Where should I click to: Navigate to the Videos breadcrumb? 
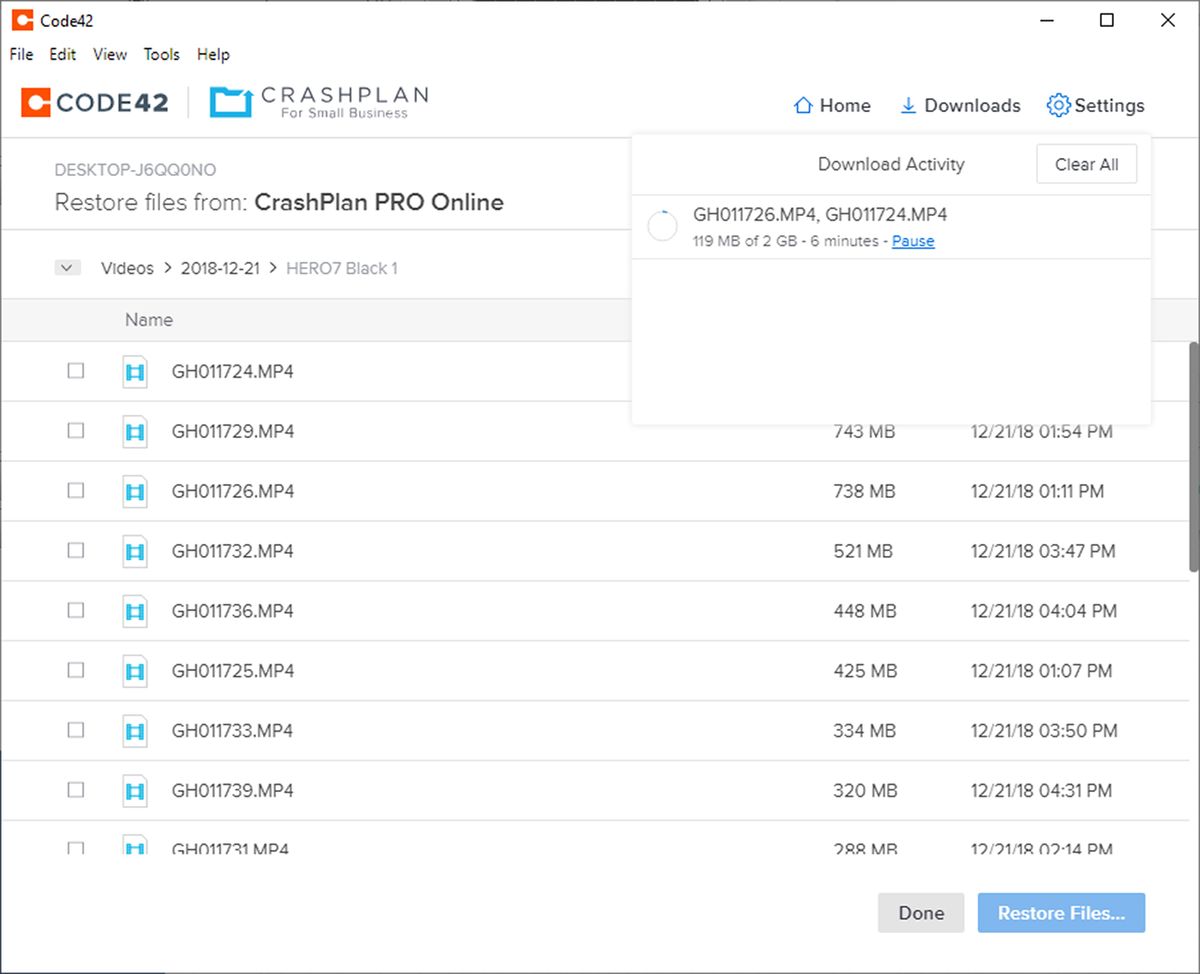point(126,268)
